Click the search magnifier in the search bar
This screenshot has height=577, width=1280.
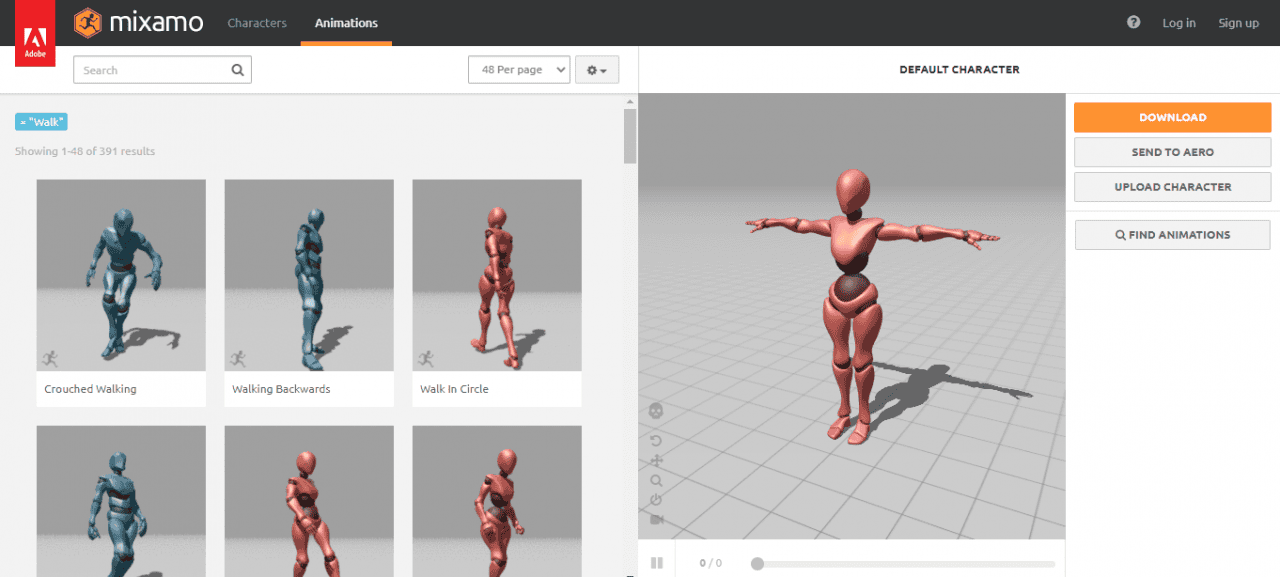pyautogui.click(x=237, y=70)
